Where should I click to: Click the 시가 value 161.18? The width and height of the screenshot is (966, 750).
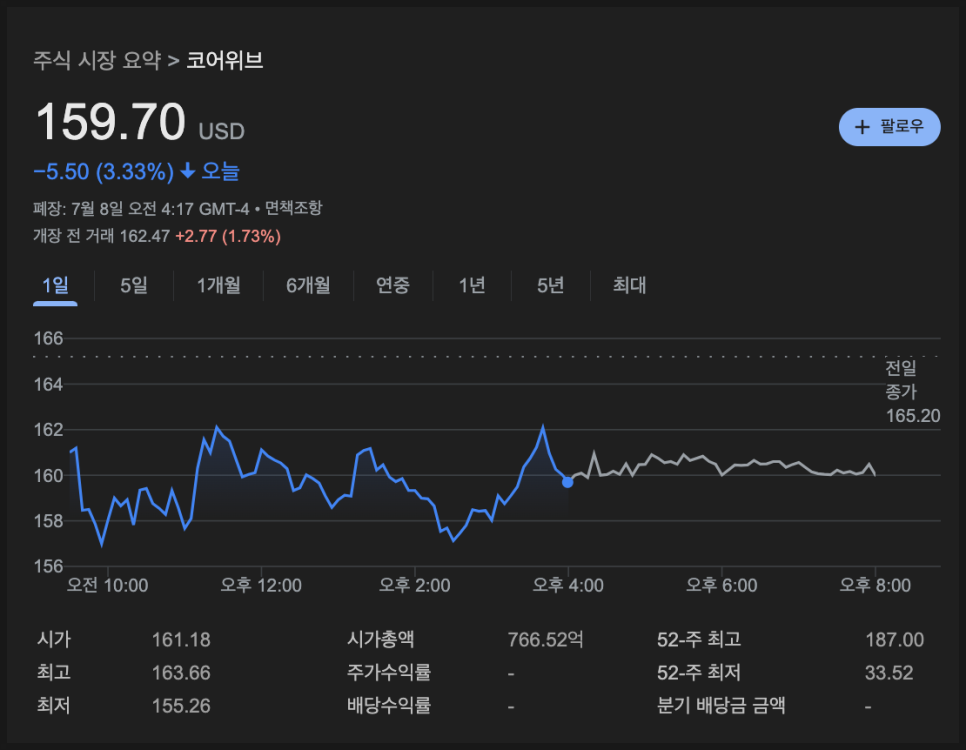[181, 640]
